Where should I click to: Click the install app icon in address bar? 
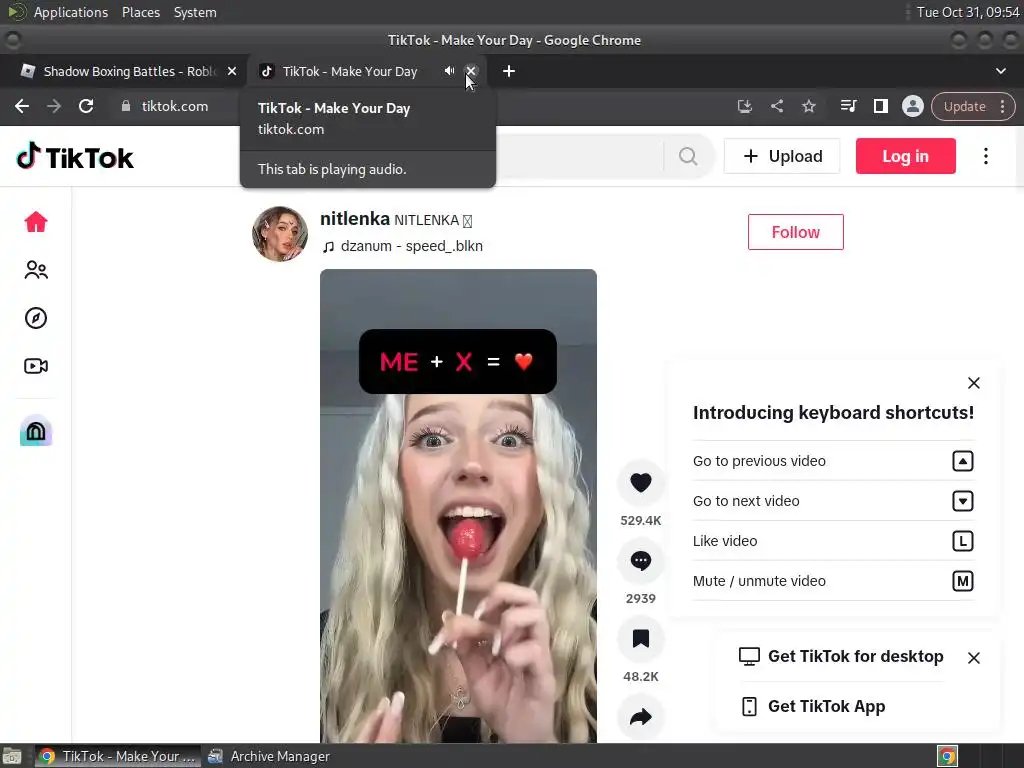[x=744, y=106]
